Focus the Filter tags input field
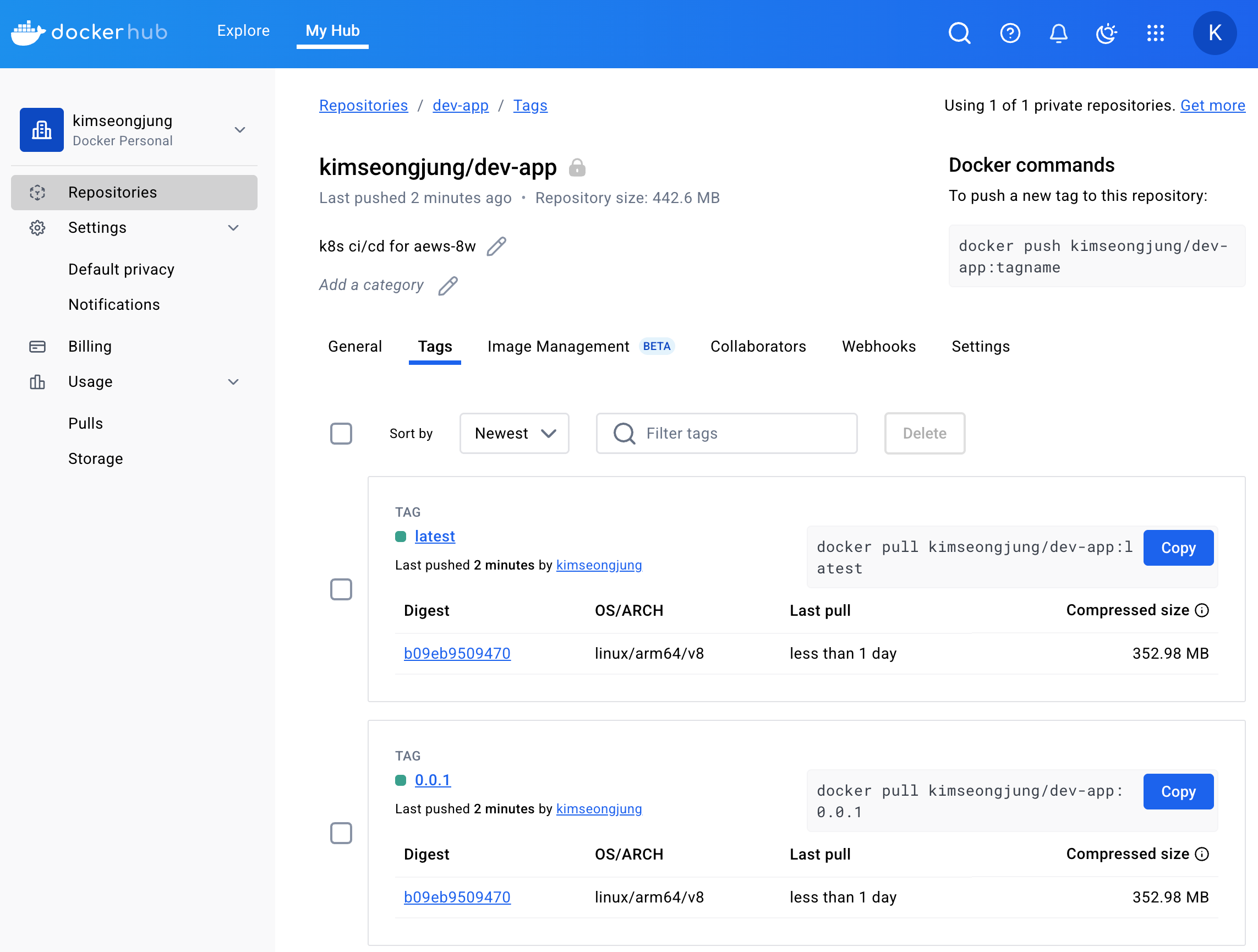This screenshot has width=1258, height=952. 726,433
